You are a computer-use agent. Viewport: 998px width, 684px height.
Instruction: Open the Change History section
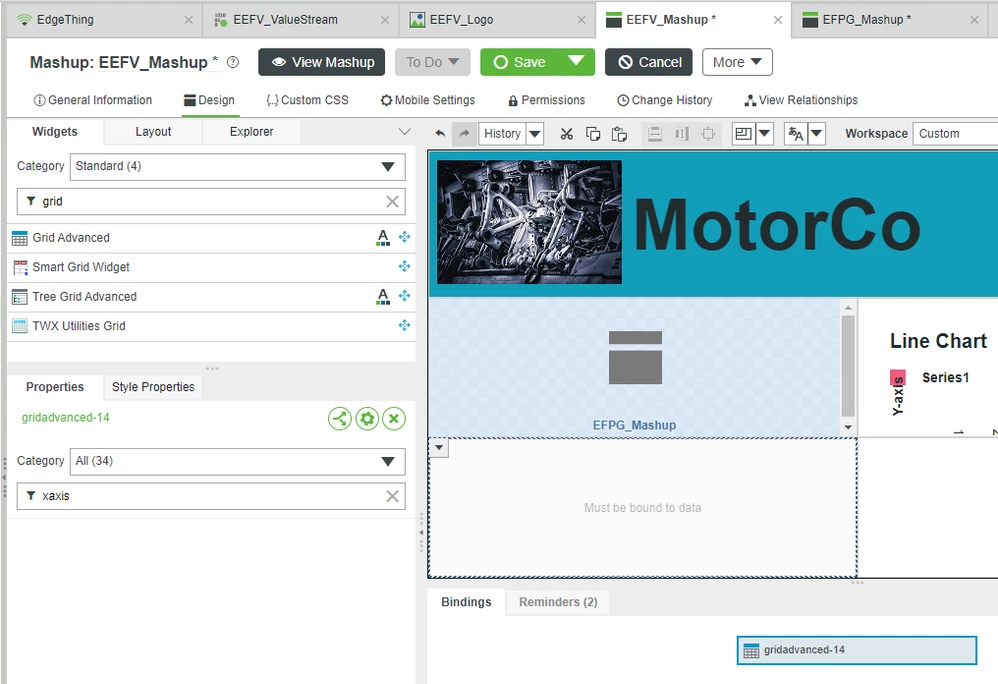[x=665, y=100]
